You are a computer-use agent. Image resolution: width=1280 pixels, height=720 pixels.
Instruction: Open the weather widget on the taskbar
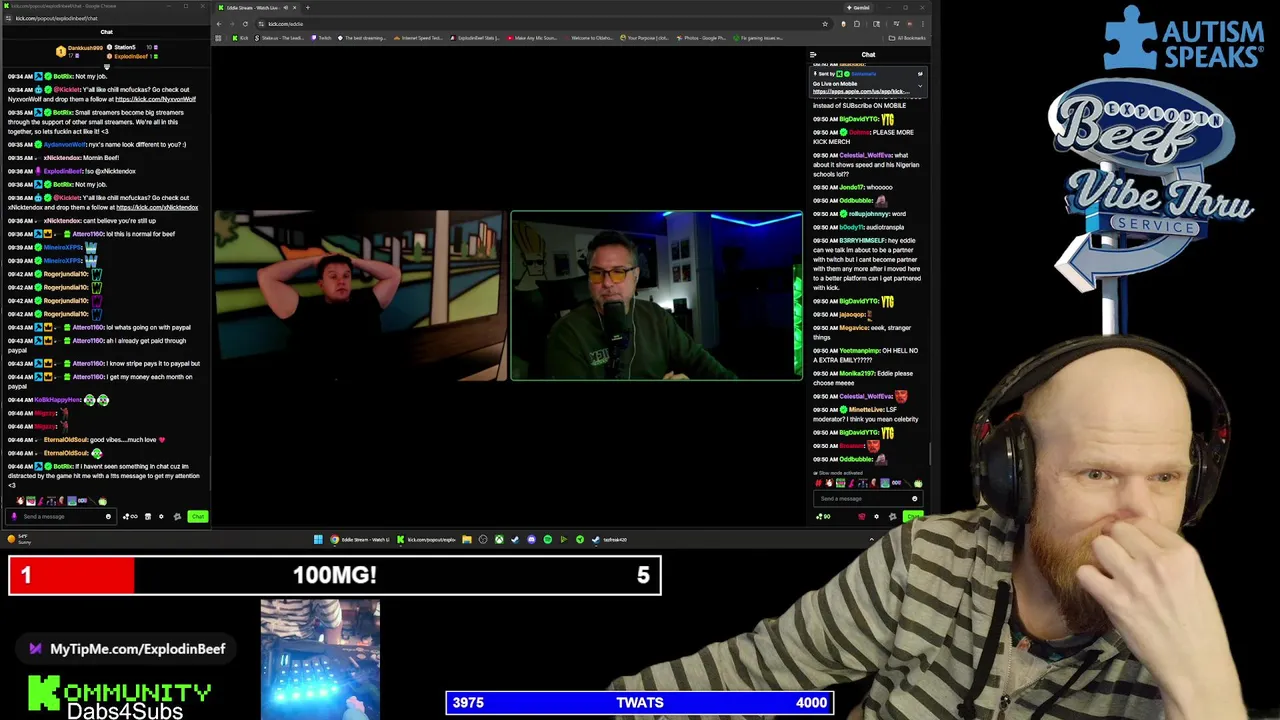(19, 540)
